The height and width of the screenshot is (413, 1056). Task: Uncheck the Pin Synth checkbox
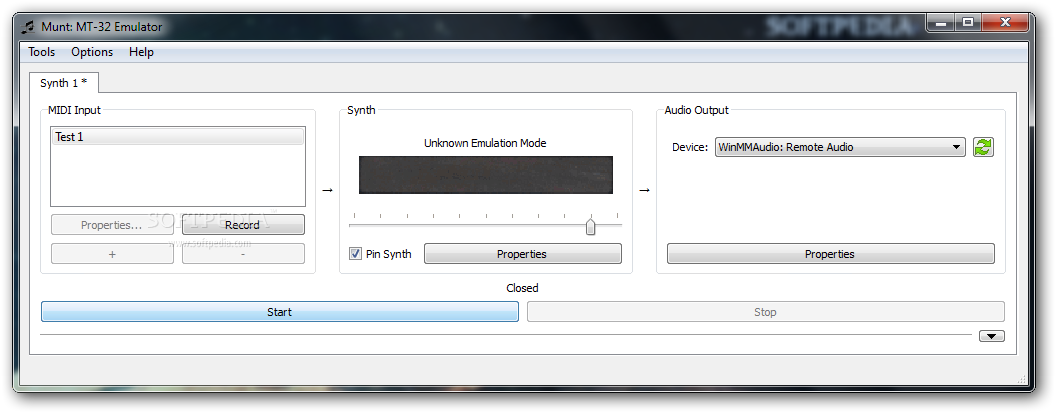pyautogui.click(x=355, y=254)
